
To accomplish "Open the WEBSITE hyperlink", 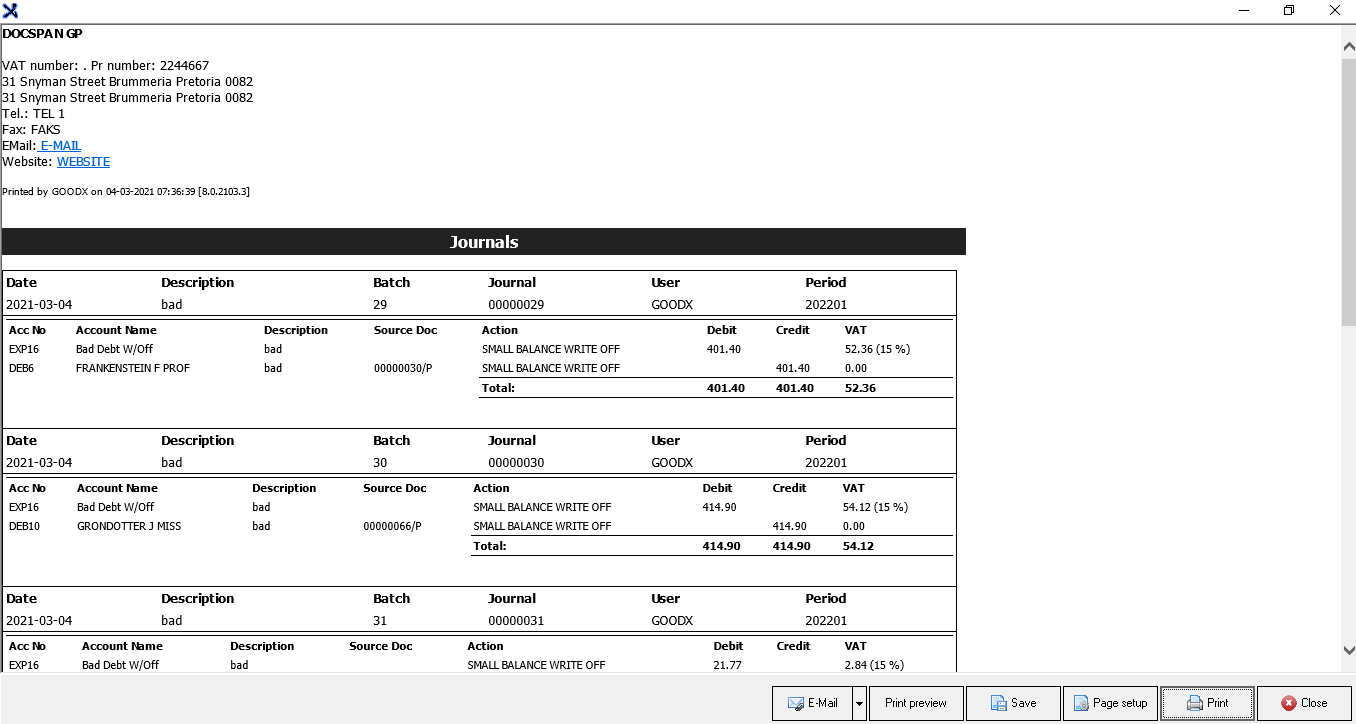I will coord(83,162).
